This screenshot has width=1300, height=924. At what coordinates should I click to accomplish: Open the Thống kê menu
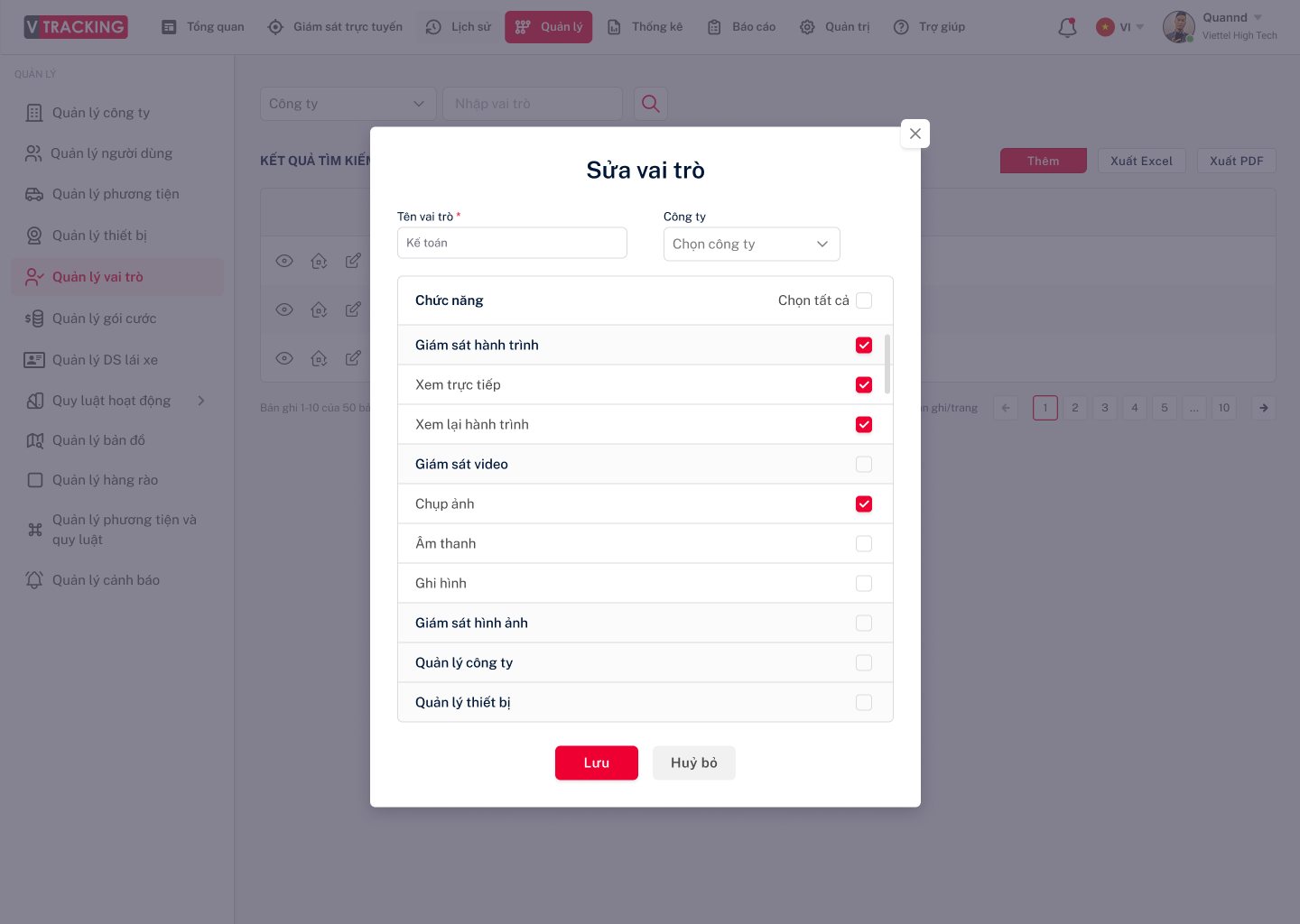pos(645,27)
